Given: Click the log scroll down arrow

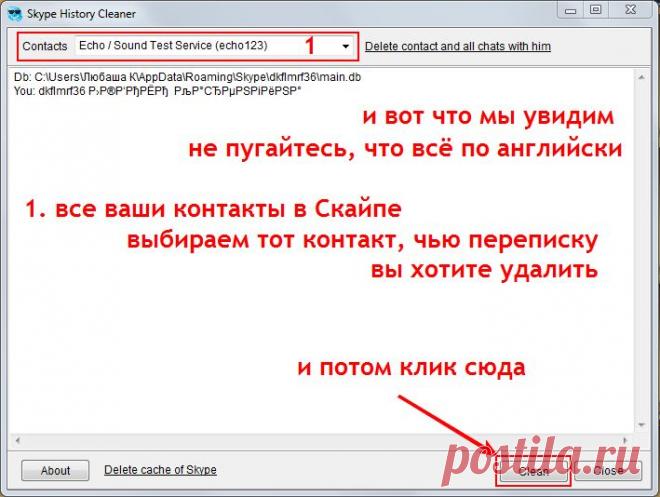Looking at the screenshot, I should click(641, 425).
